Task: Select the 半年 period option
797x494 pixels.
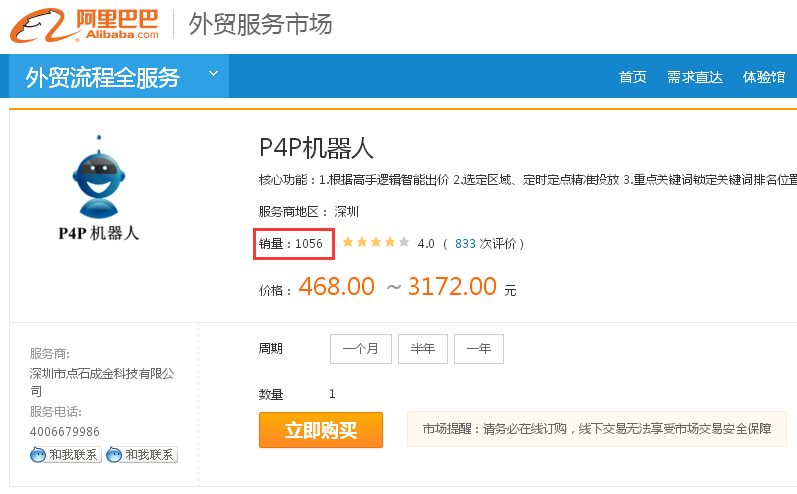Action: 423,349
